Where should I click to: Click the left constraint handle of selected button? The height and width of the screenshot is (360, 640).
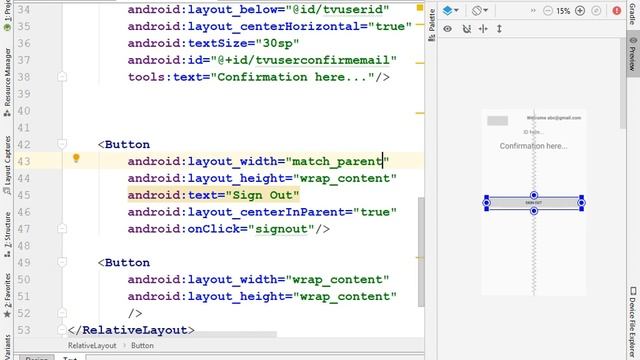point(486,202)
